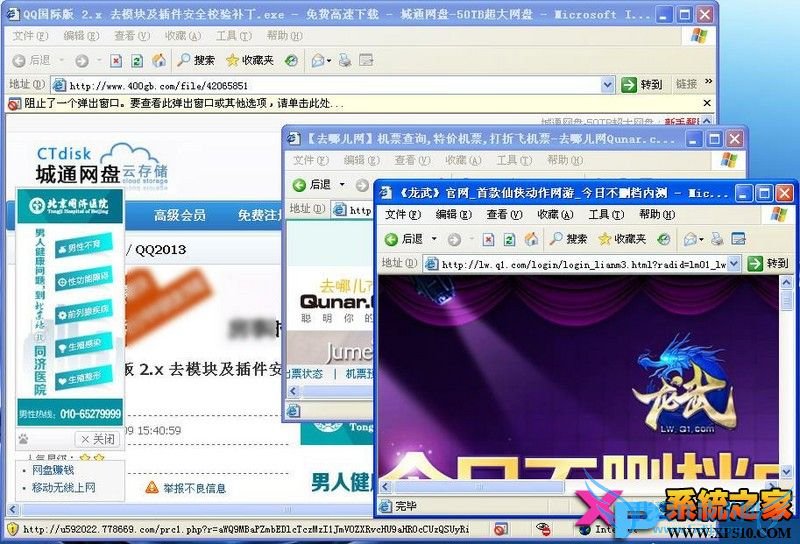Viewport: 800px width, 544px height.
Task: Click Edit page icon in 400gb window toolbar
Action: (366, 60)
